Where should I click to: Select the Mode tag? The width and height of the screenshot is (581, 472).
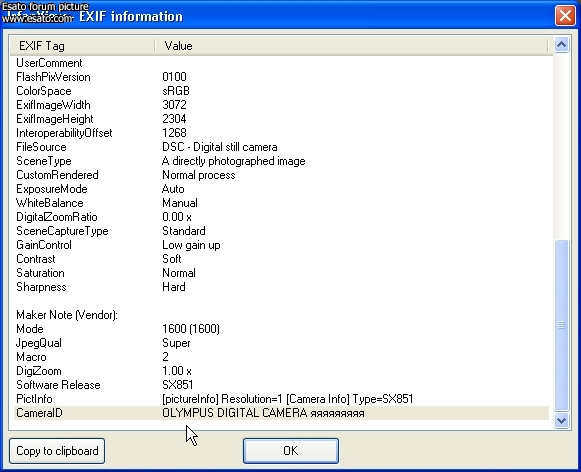[30, 329]
